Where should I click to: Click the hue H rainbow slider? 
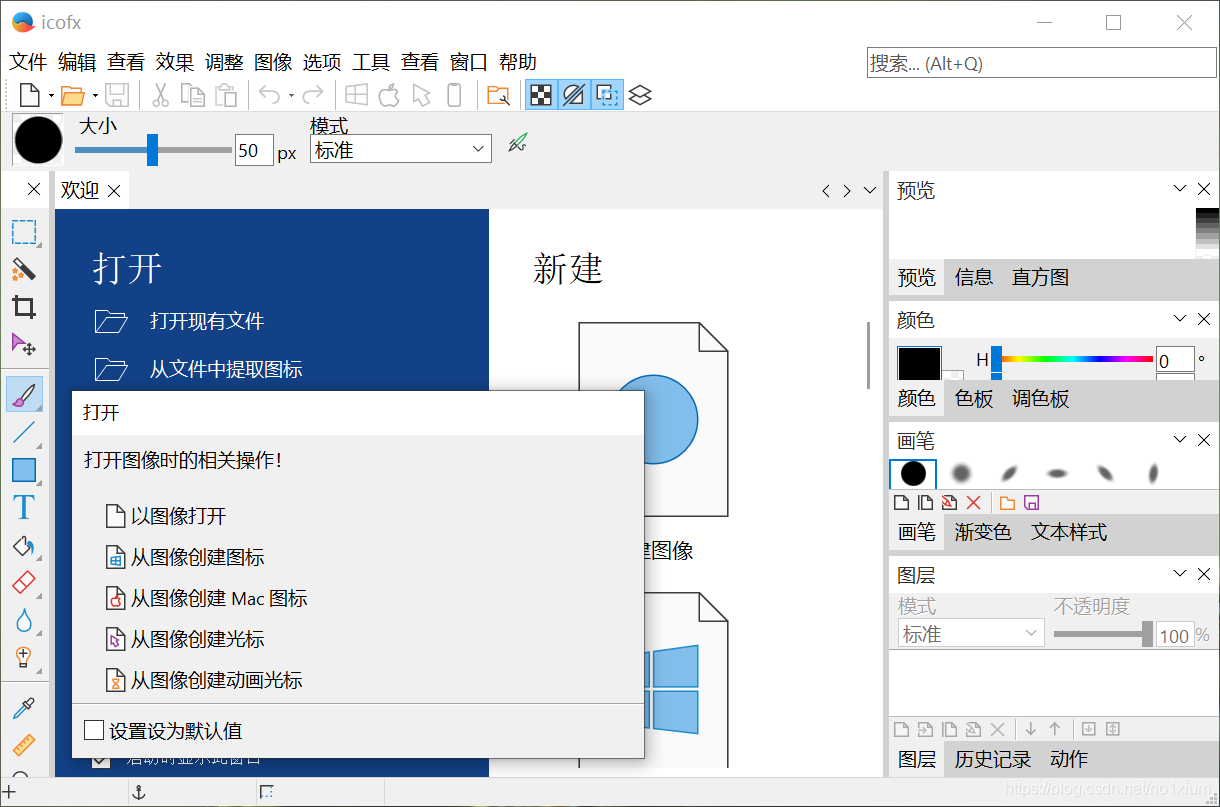[x=1072, y=358]
